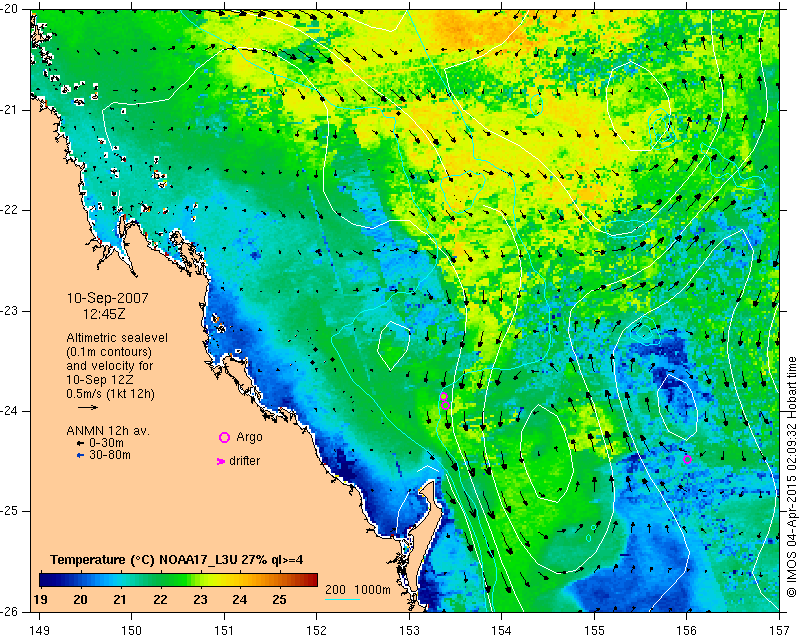Click the 0.5m/s velocity scale arrow
Screen dimensions: 800x640
(88, 407)
